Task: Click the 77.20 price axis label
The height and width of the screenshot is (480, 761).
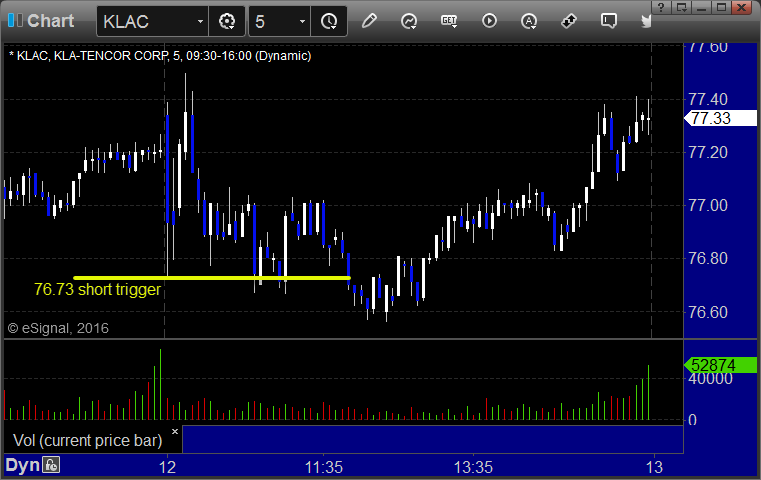Action: coord(708,152)
